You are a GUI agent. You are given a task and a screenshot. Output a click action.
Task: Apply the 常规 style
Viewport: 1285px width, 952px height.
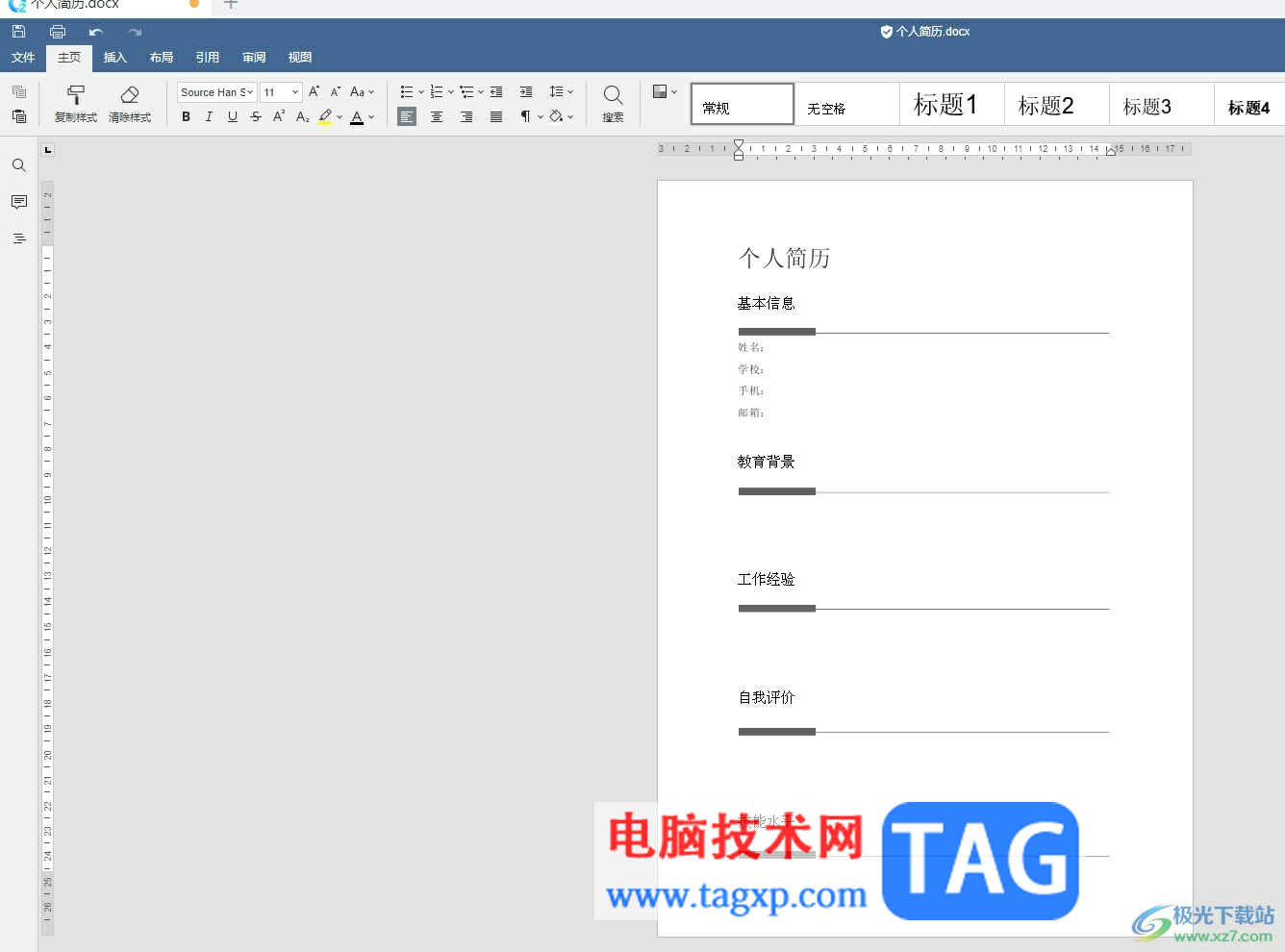click(743, 104)
